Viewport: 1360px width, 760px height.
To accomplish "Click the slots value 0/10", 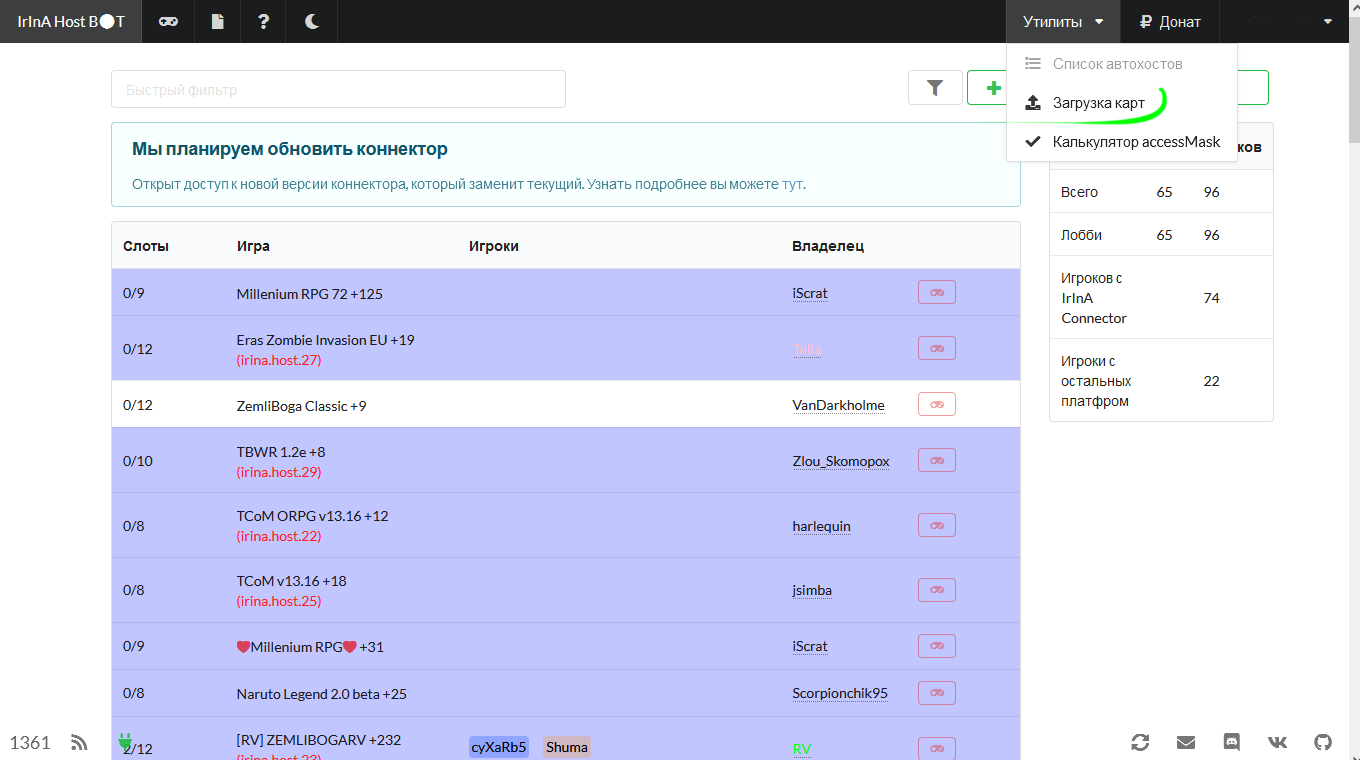I will pos(138,461).
